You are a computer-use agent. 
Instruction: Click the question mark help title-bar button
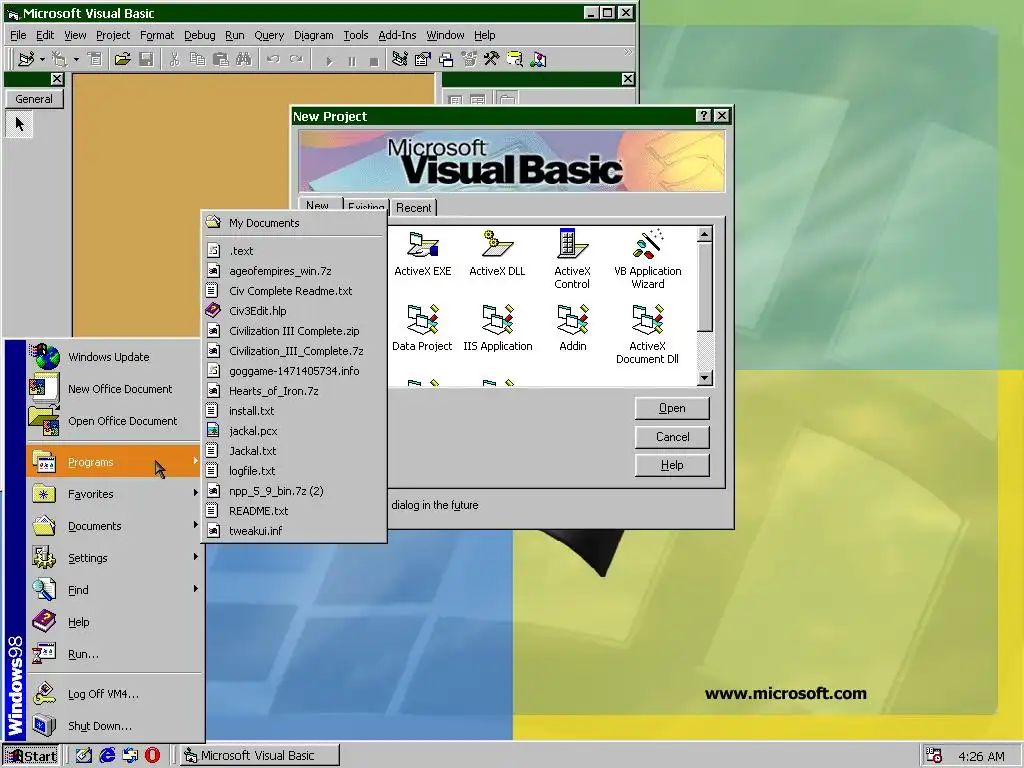(x=703, y=116)
